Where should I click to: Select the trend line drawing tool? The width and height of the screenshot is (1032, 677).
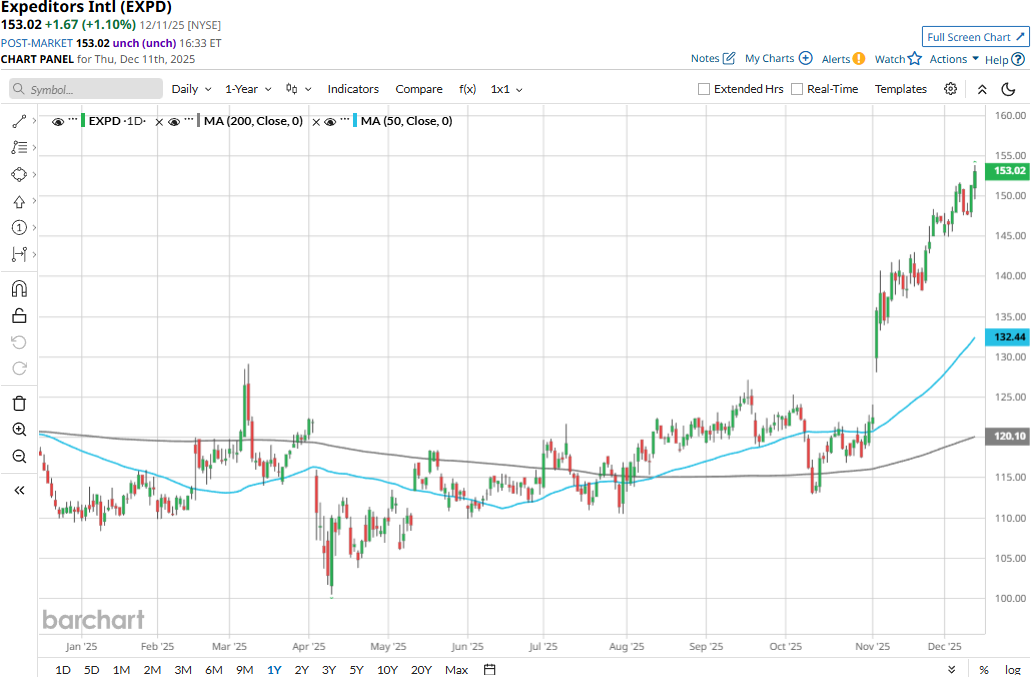(19, 121)
